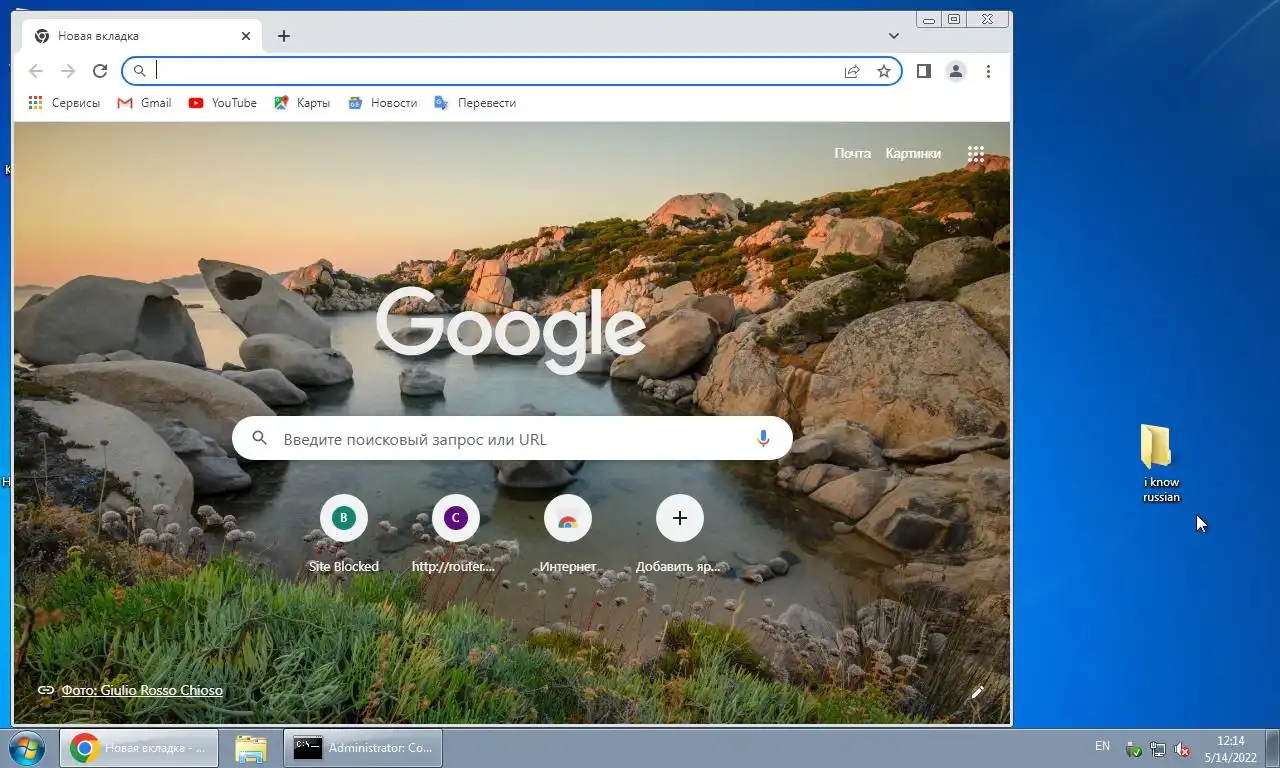
Task: Open the Gmail bookmark
Action: pyautogui.click(x=145, y=103)
